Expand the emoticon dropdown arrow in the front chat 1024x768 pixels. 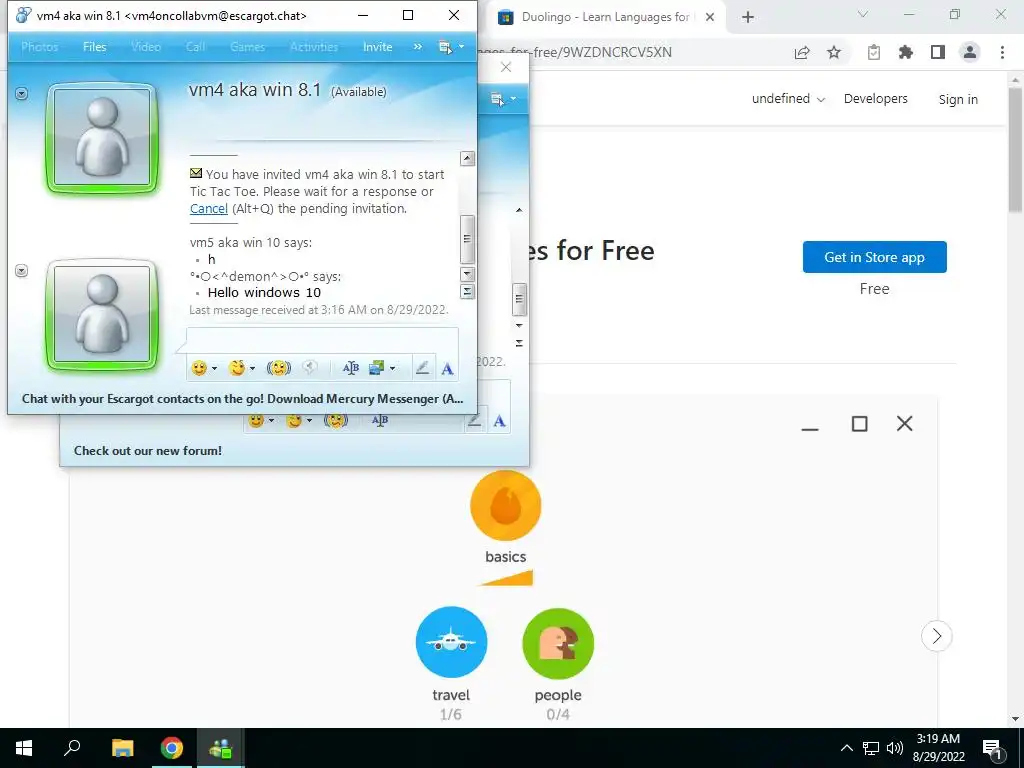point(214,369)
